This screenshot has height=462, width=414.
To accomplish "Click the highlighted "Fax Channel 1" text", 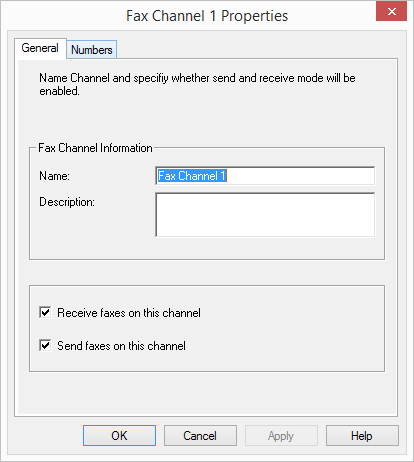I will pos(192,176).
